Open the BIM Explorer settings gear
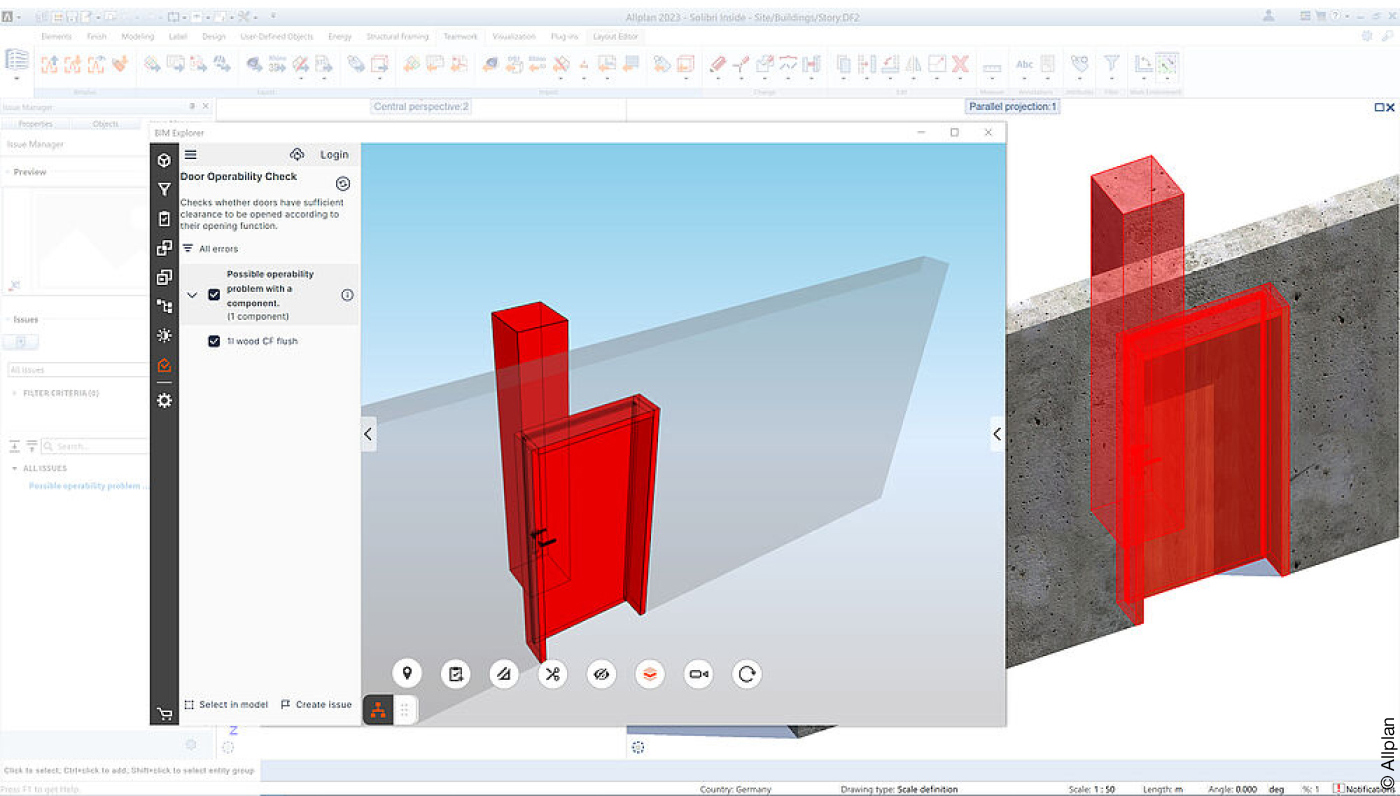1400x796 pixels. [163, 400]
